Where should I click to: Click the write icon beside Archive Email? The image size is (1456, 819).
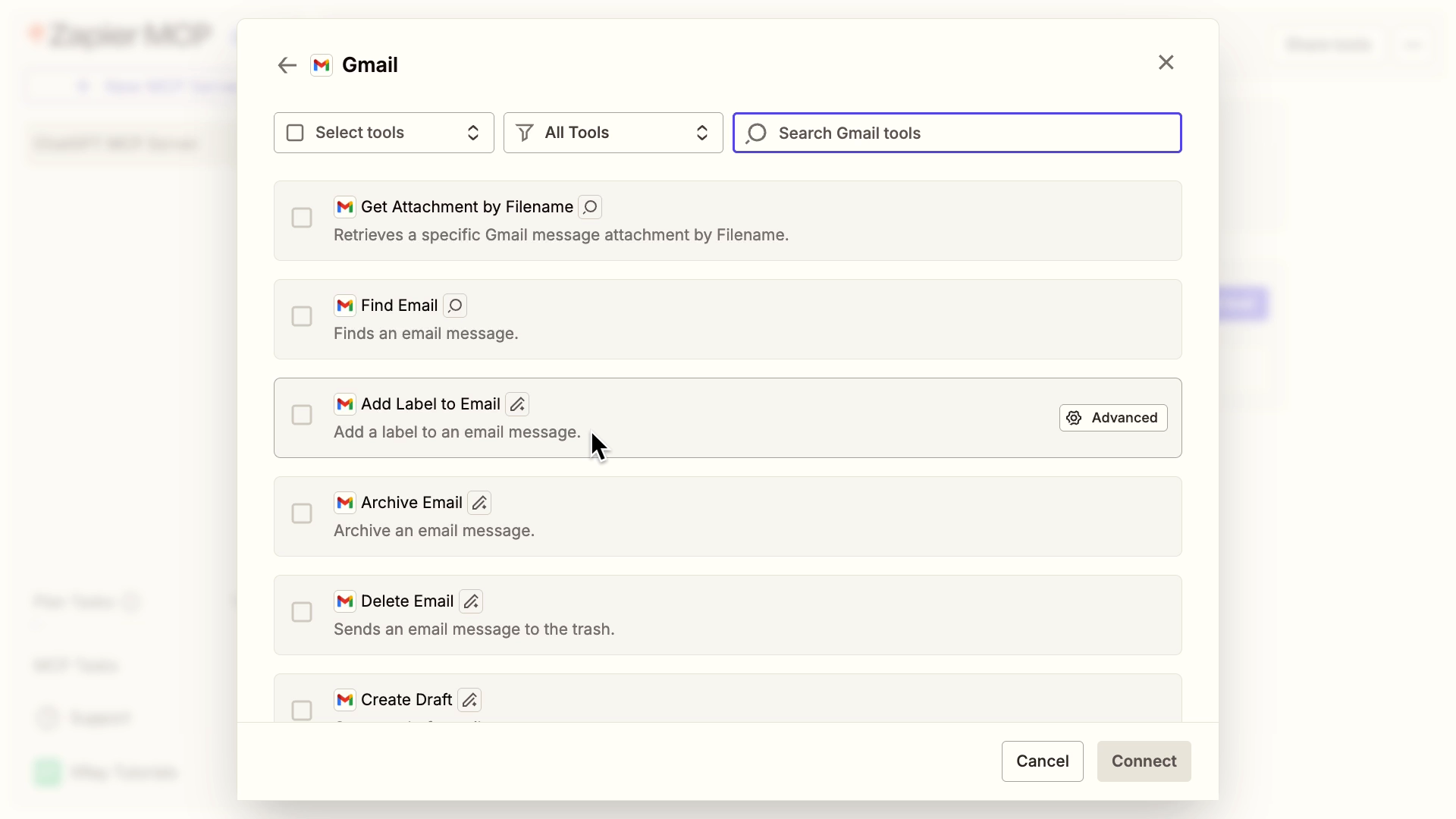479,503
